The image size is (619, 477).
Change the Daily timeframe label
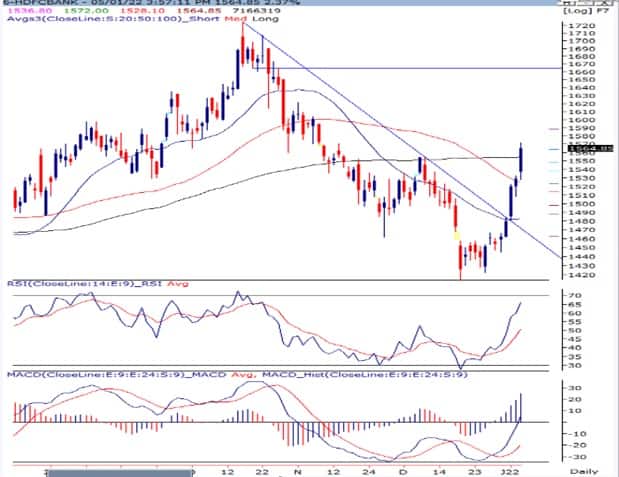pos(580,470)
